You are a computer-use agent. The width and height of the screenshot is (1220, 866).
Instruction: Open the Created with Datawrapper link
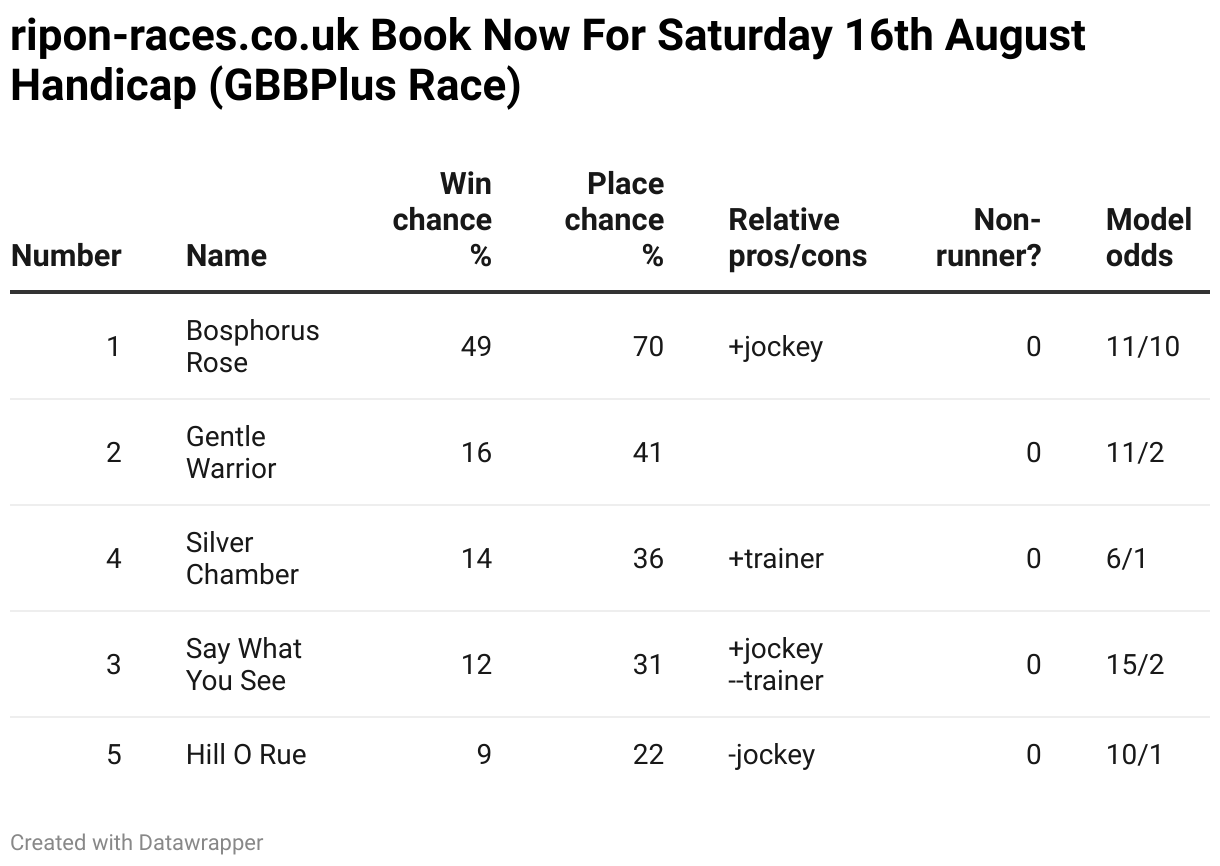(x=137, y=843)
